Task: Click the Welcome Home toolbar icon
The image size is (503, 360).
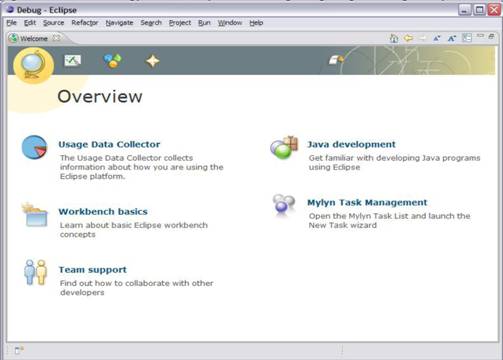Action: tap(394, 38)
